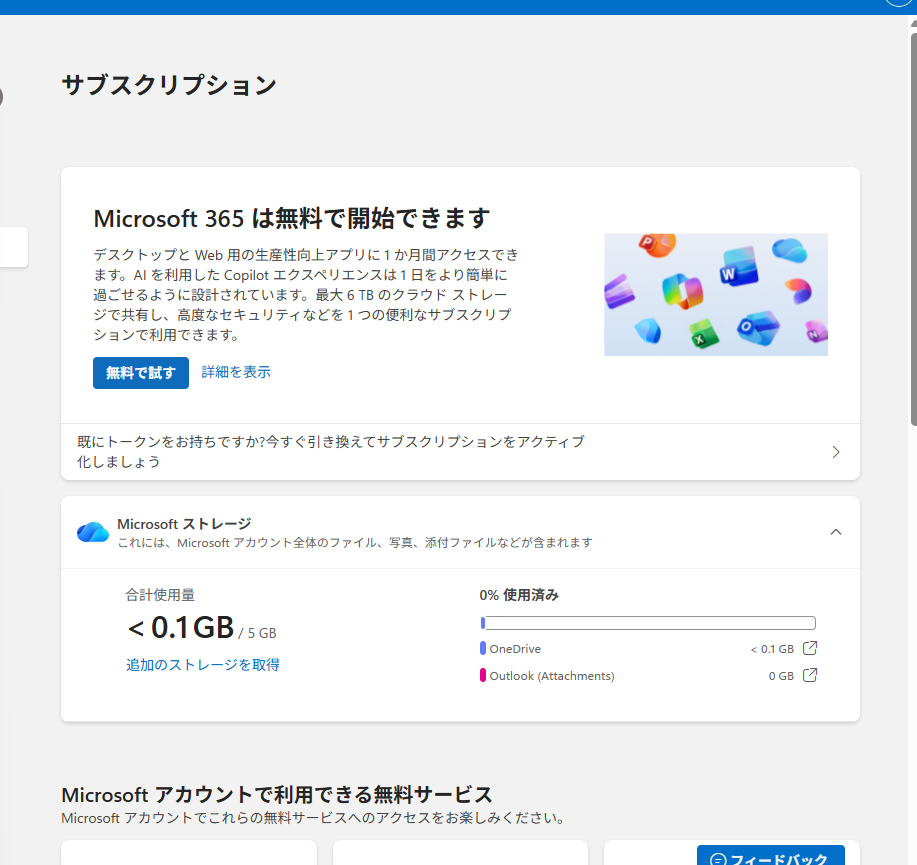Click the < 0.1 GB total usage value
Screen dimensions: 917x865
point(181,628)
